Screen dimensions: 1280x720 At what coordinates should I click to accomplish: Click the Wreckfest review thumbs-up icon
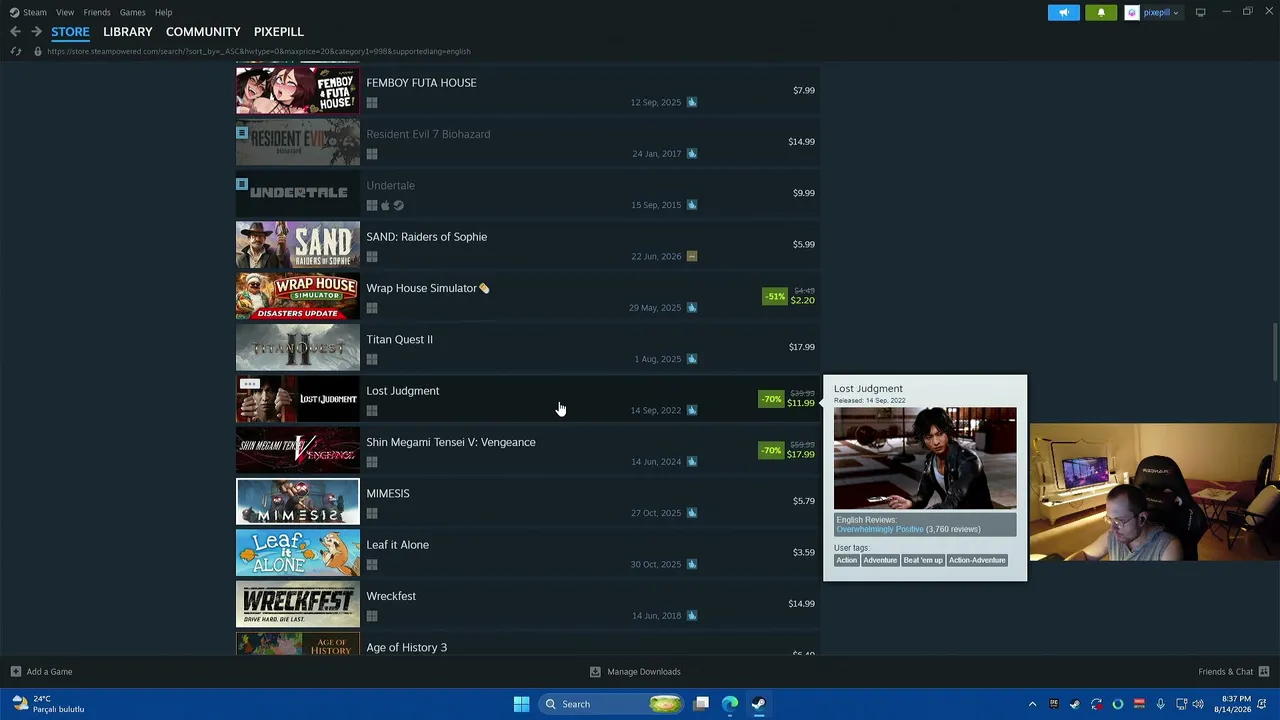pyautogui.click(x=691, y=615)
